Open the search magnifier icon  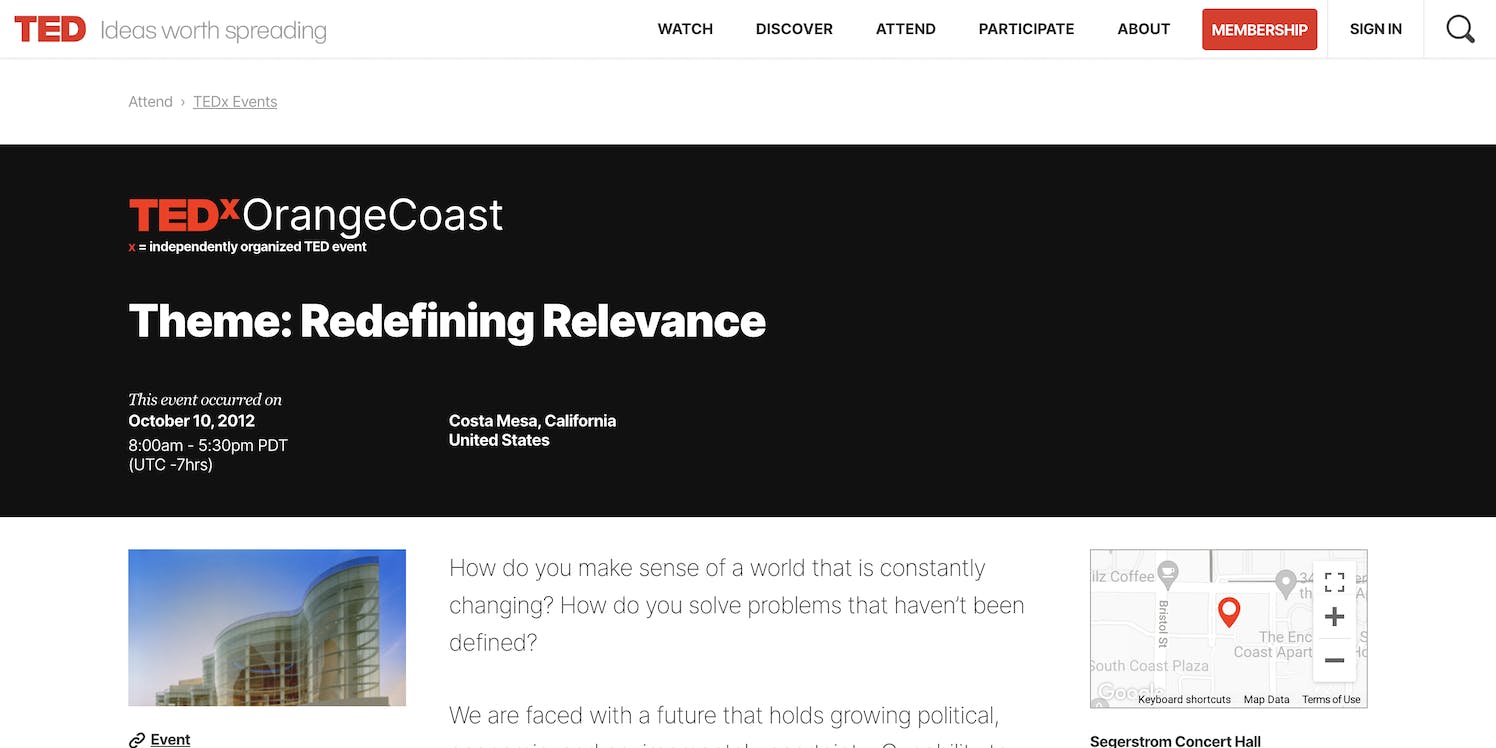1460,29
